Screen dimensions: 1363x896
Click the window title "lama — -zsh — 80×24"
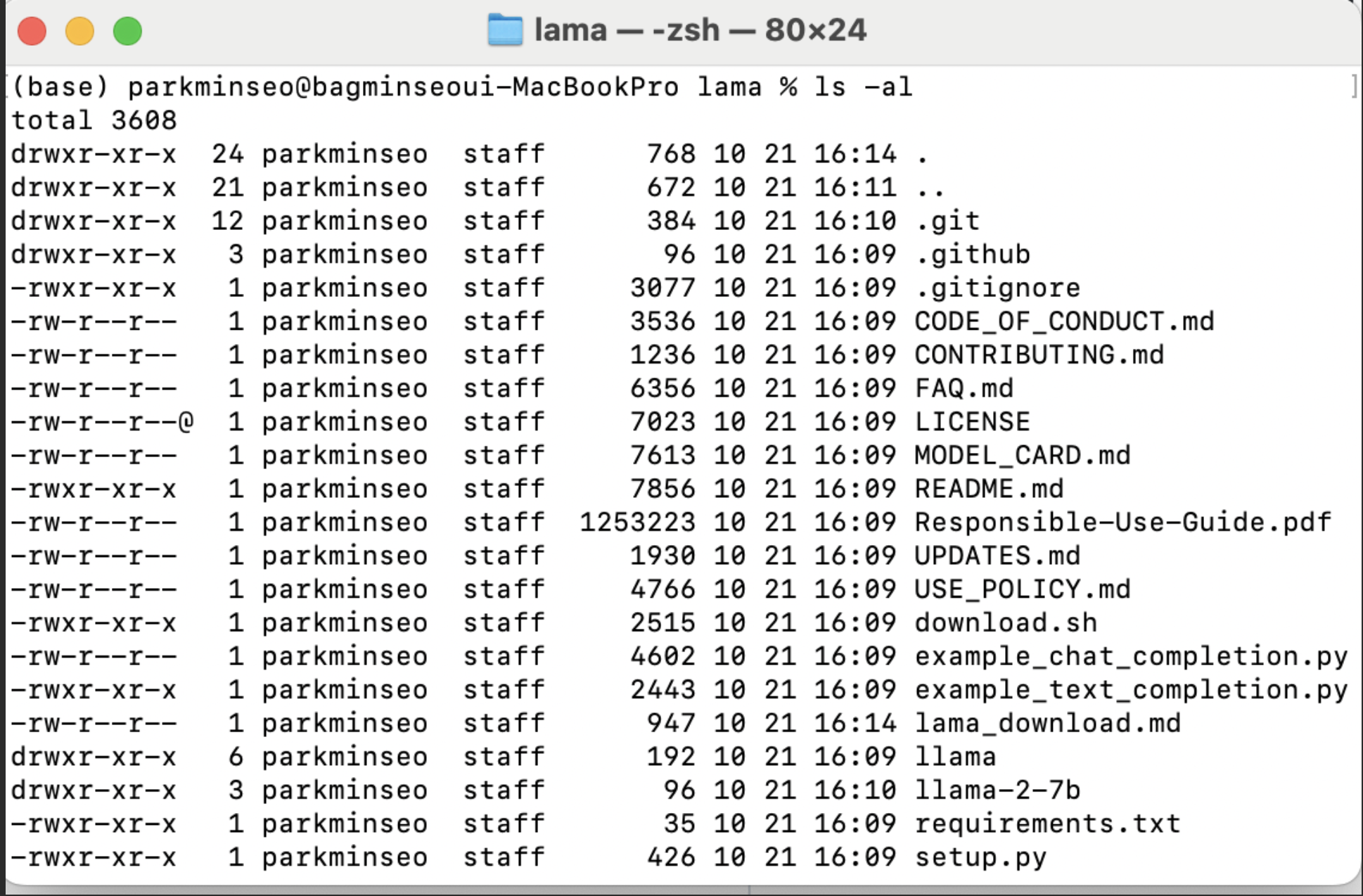(x=700, y=30)
